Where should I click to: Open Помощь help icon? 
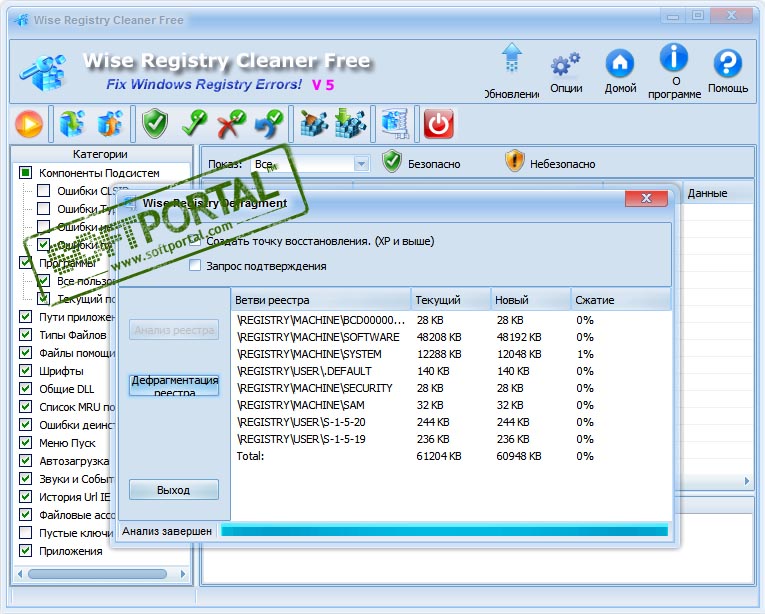728,71
